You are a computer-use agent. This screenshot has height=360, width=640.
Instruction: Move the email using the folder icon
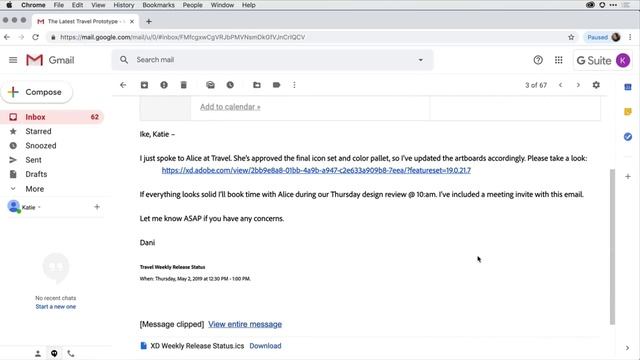[257, 85]
